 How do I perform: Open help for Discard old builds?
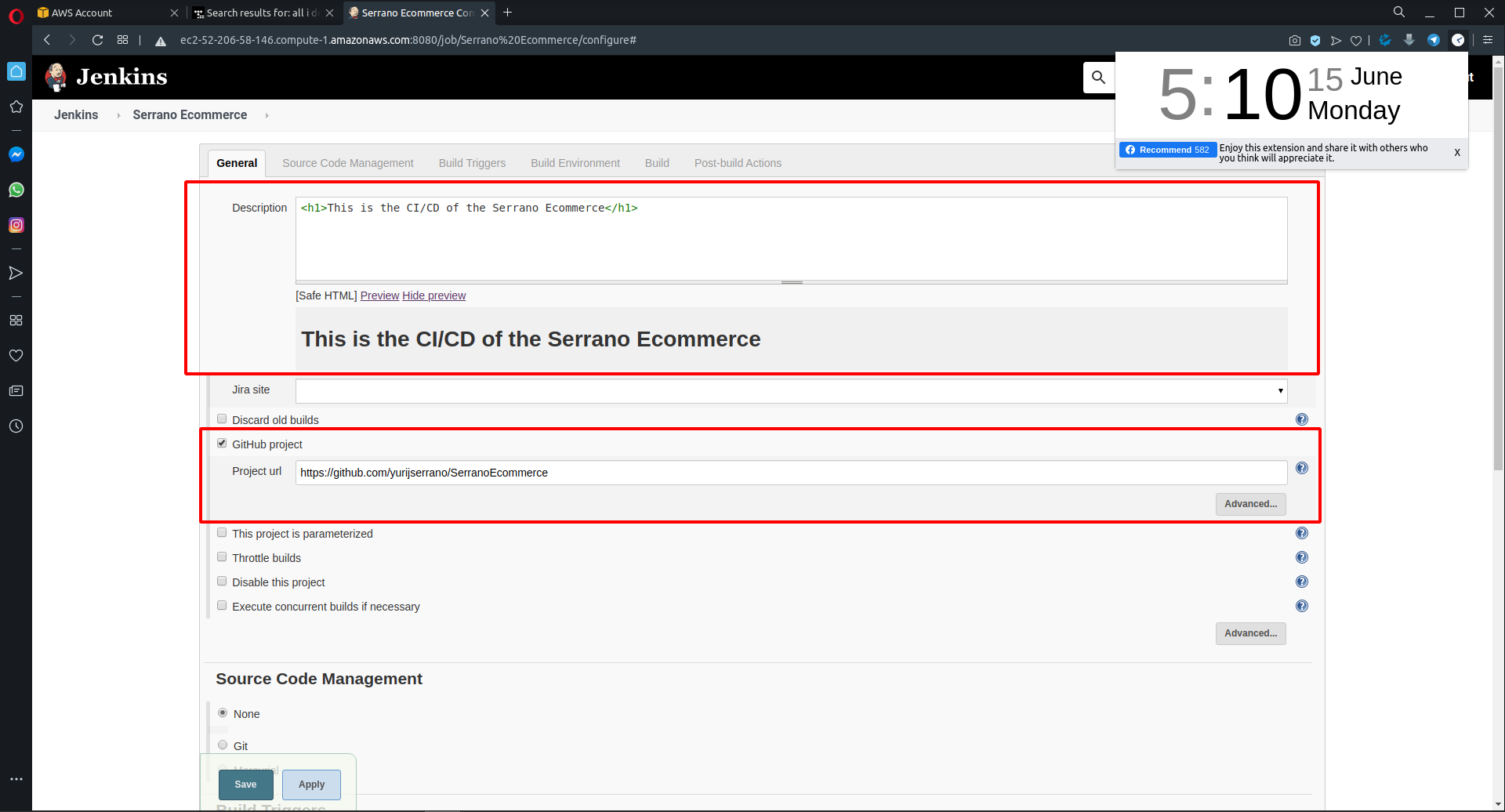click(x=1302, y=419)
